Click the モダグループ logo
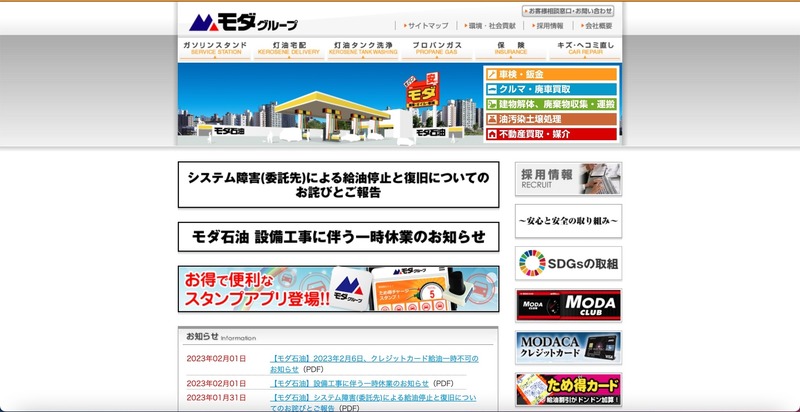 click(x=243, y=22)
